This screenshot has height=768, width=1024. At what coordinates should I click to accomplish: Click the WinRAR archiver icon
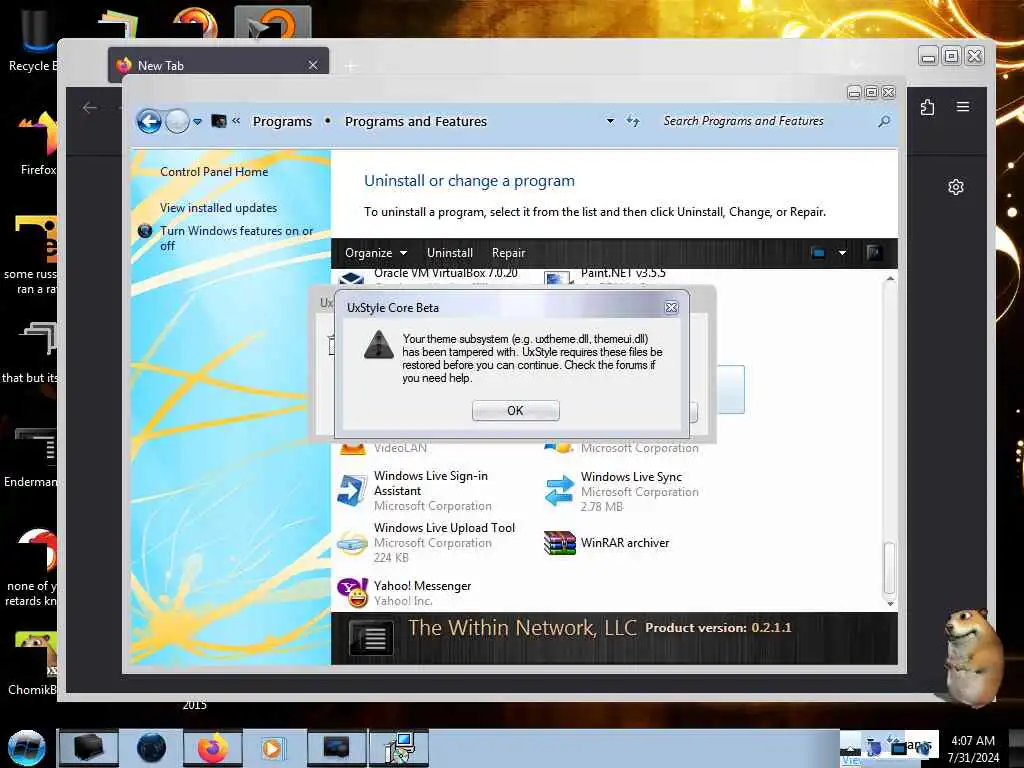560,543
